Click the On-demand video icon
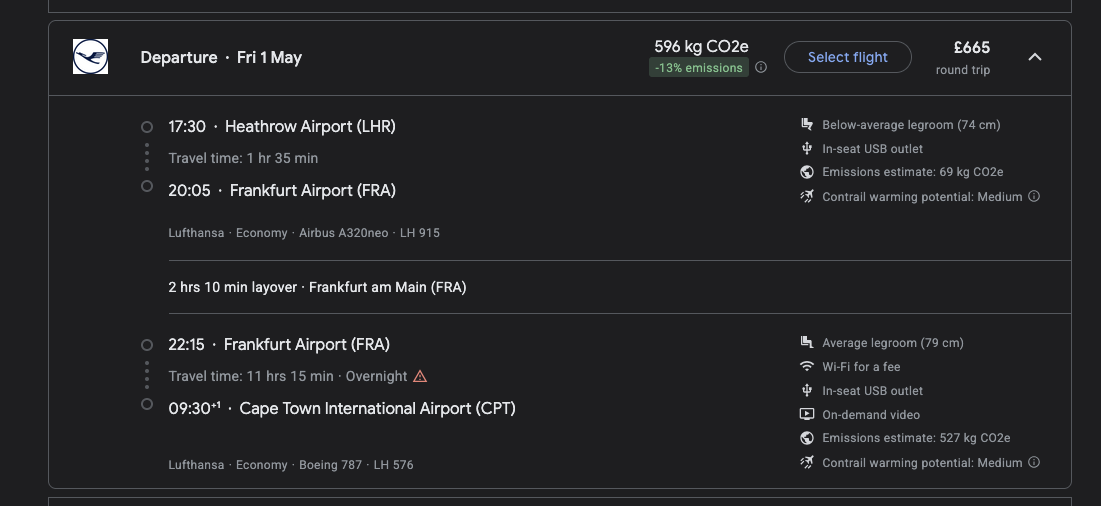Image resolution: width=1101 pixels, height=506 pixels. point(807,415)
